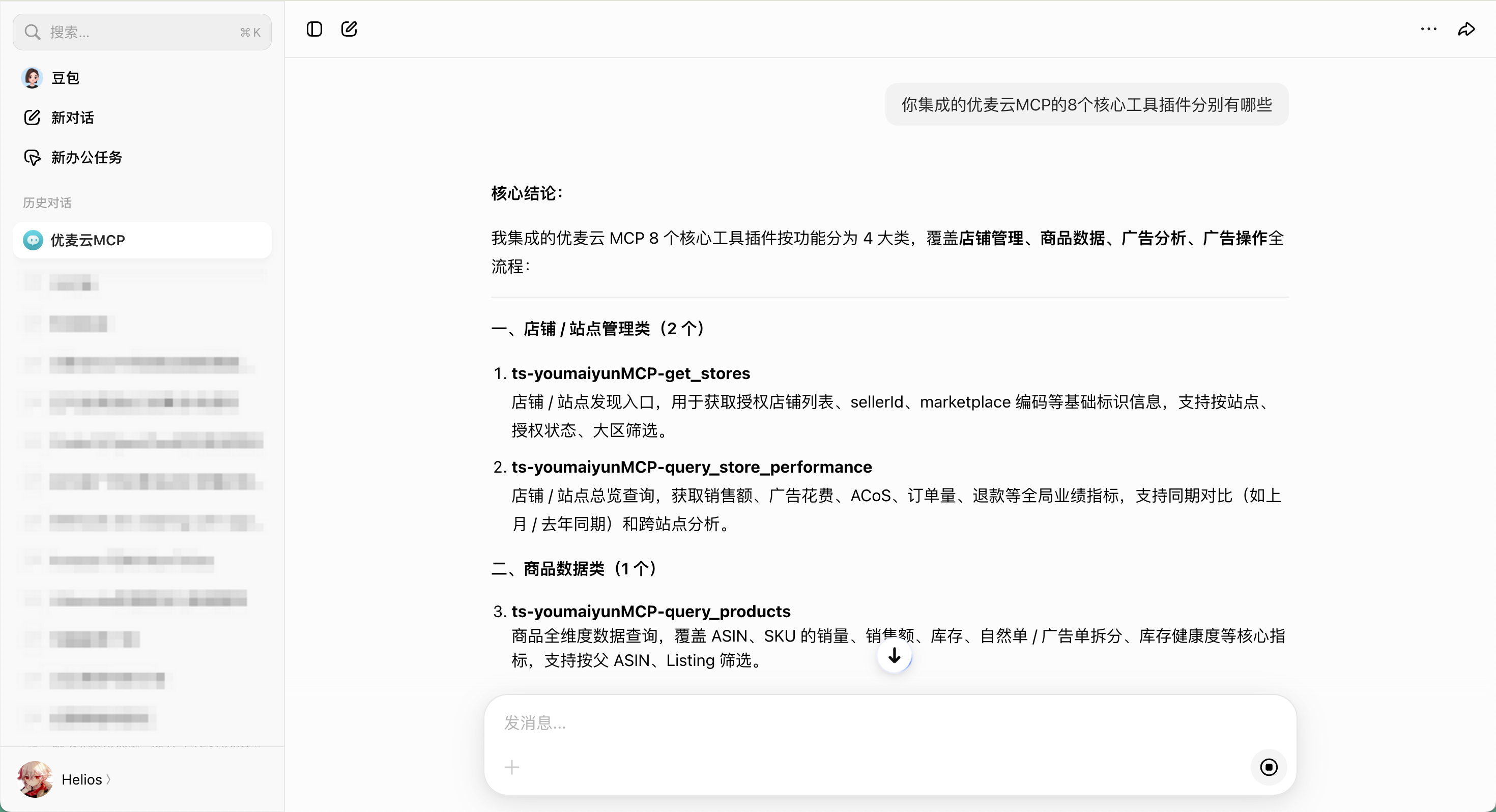
Task: Click the 核心结论 heading
Action: pos(527,193)
